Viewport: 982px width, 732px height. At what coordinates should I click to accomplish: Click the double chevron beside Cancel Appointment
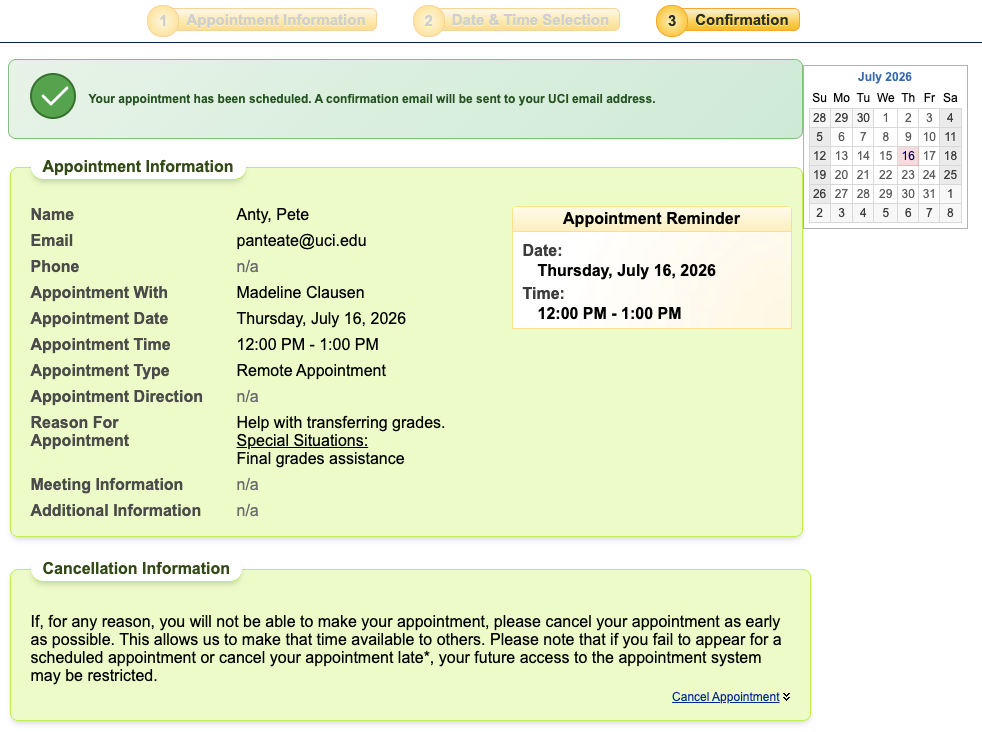787,696
